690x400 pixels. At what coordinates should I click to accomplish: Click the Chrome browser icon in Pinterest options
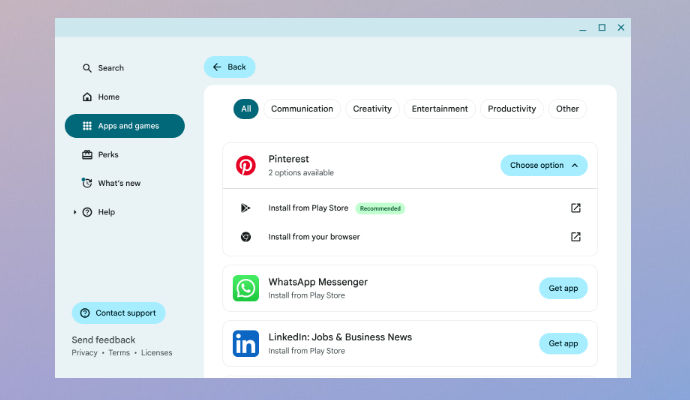coord(246,237)
